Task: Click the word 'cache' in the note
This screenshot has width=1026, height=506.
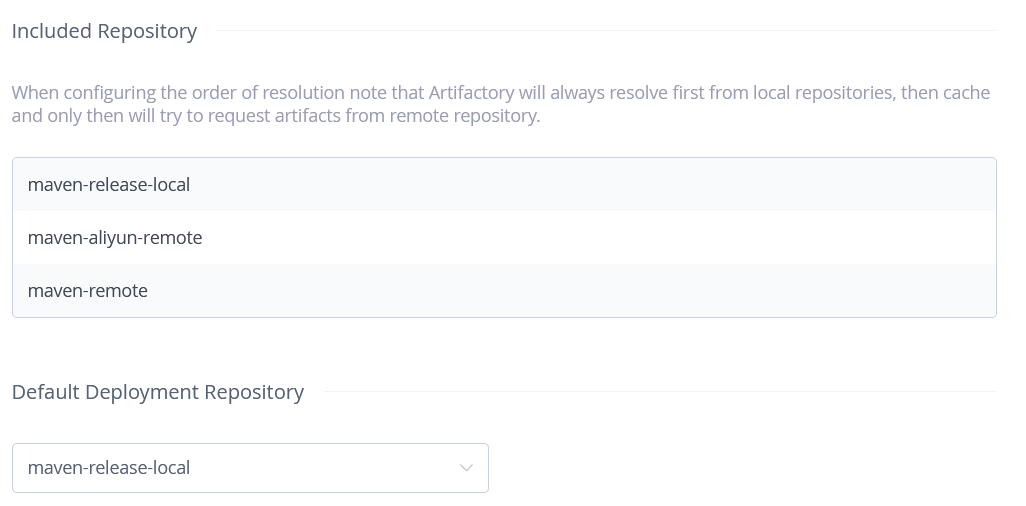Action: pos(966,93)
